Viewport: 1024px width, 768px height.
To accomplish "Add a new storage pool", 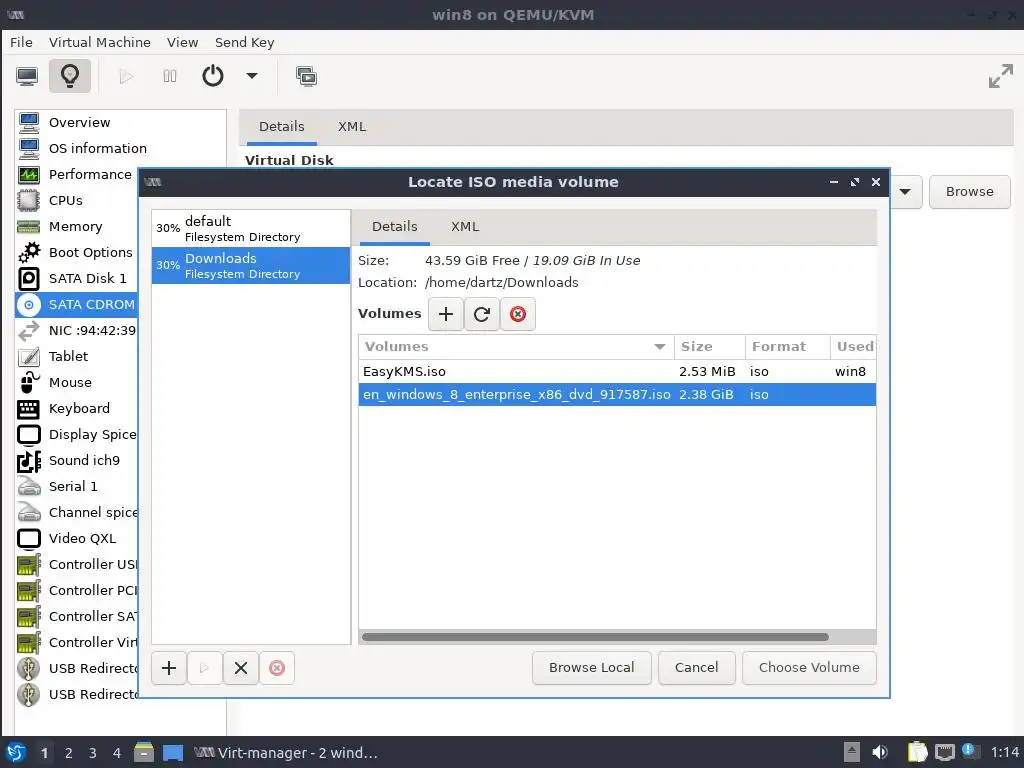I will coord(169,668).
